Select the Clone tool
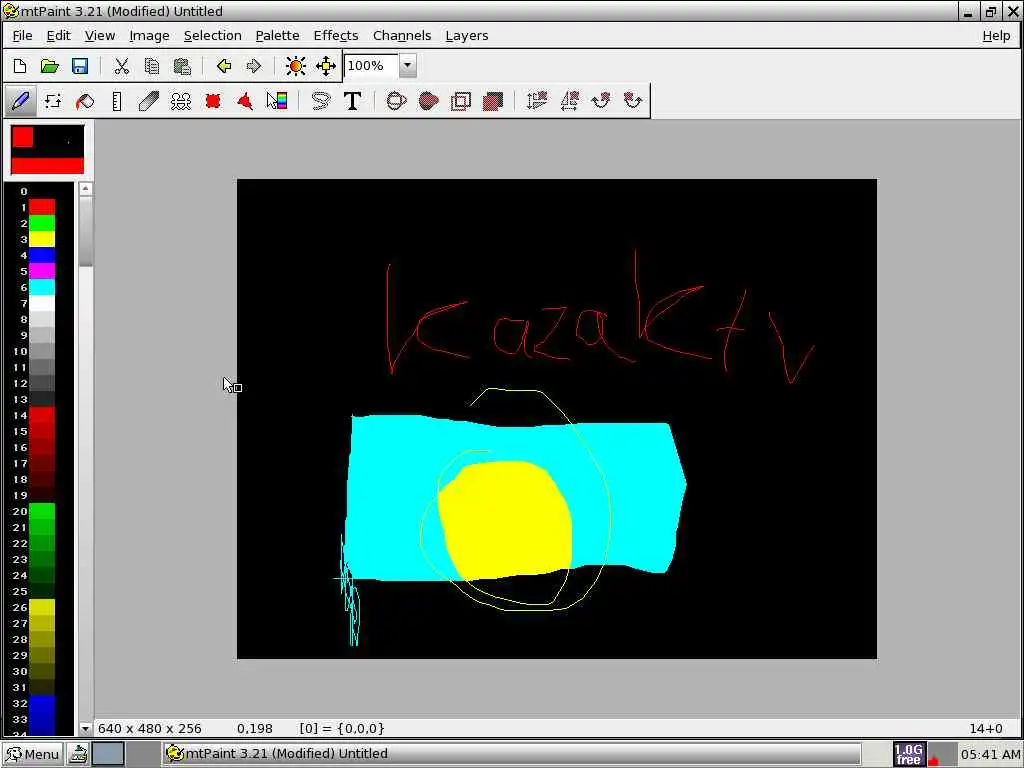Screen dimensions: 1024x768 point(181,101)
